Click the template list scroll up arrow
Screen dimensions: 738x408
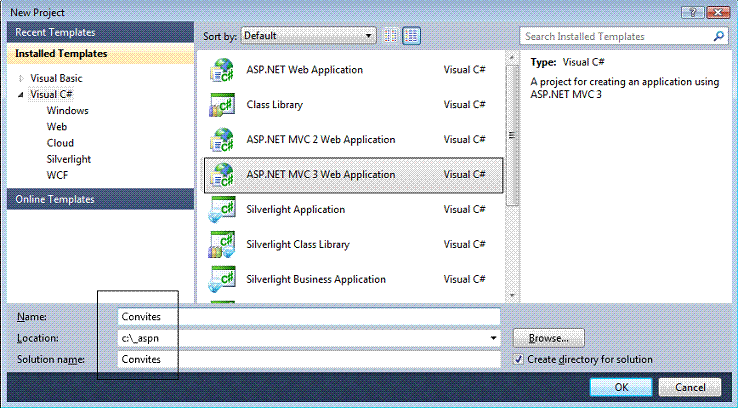pyautogui.click(x=512, y=58)
